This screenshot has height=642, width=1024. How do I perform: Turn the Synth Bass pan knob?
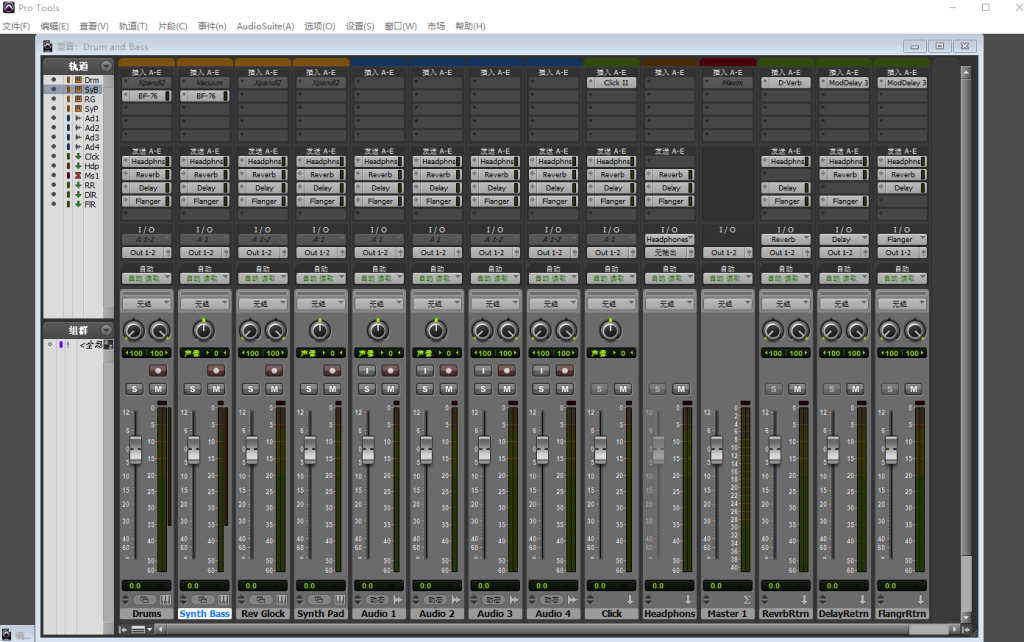click(x=204, y=330)
